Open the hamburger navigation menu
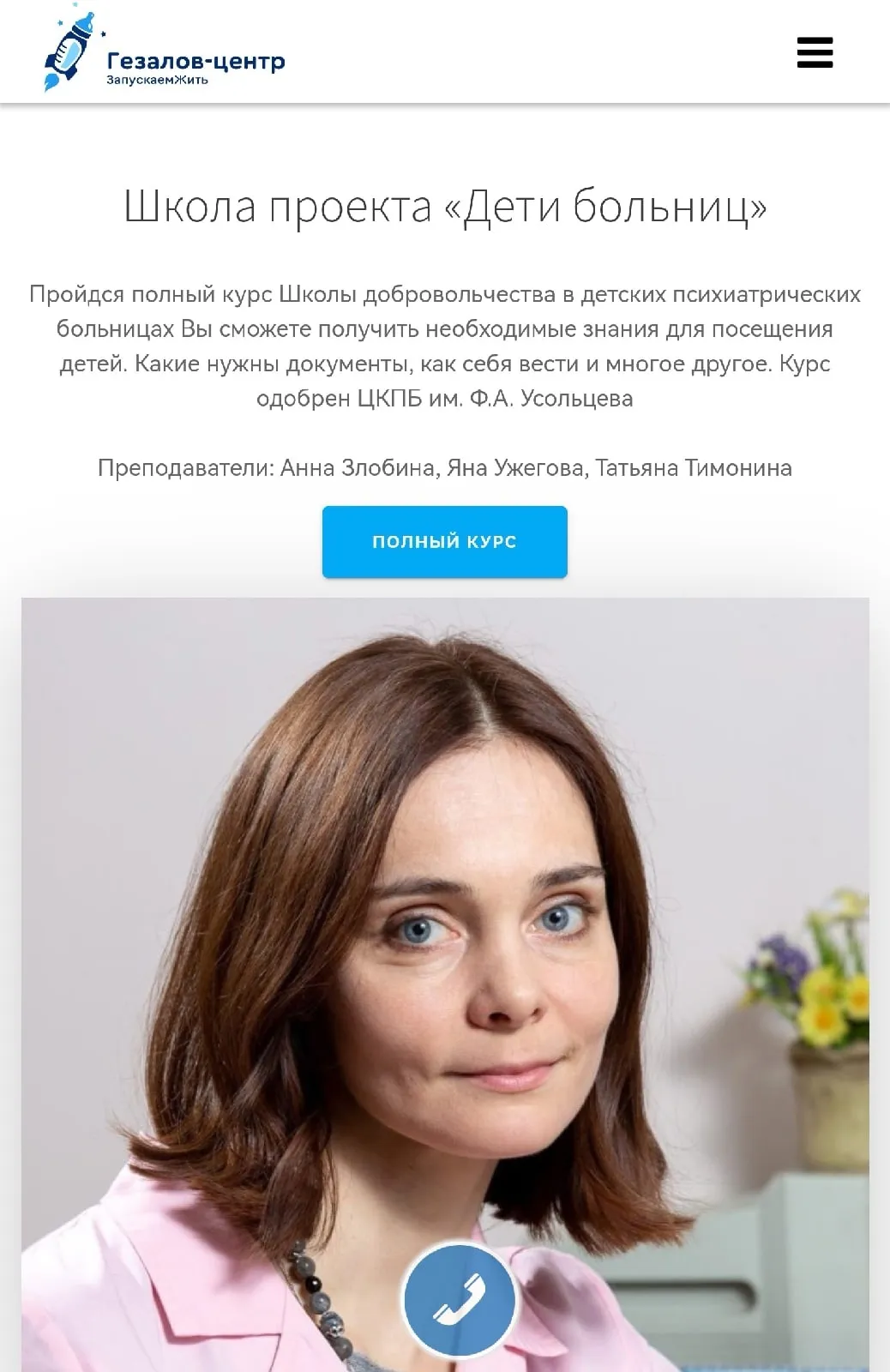The height and width of the screenshot is (1372, 890). pyautogui.click(x=815, y=52)
